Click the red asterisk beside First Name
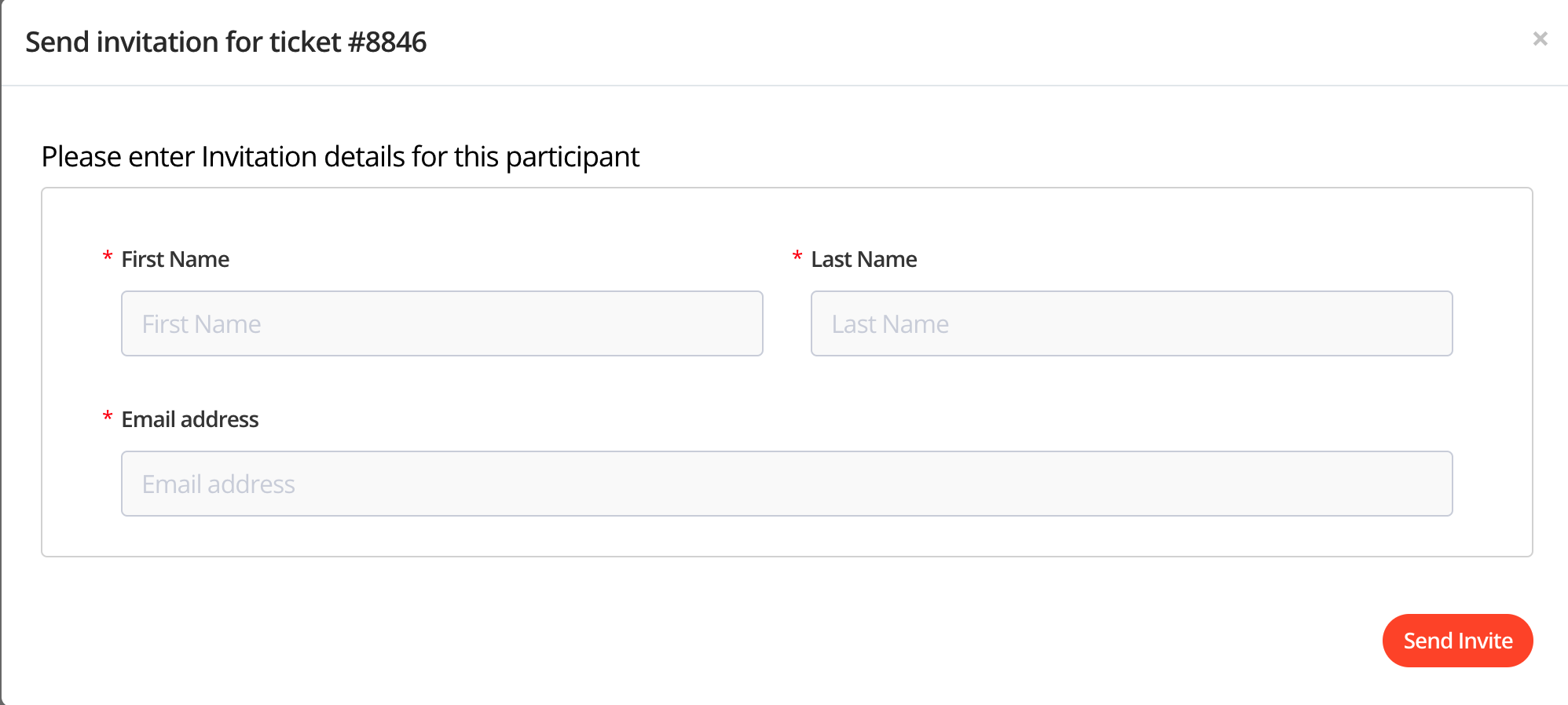 click(108, 258)
